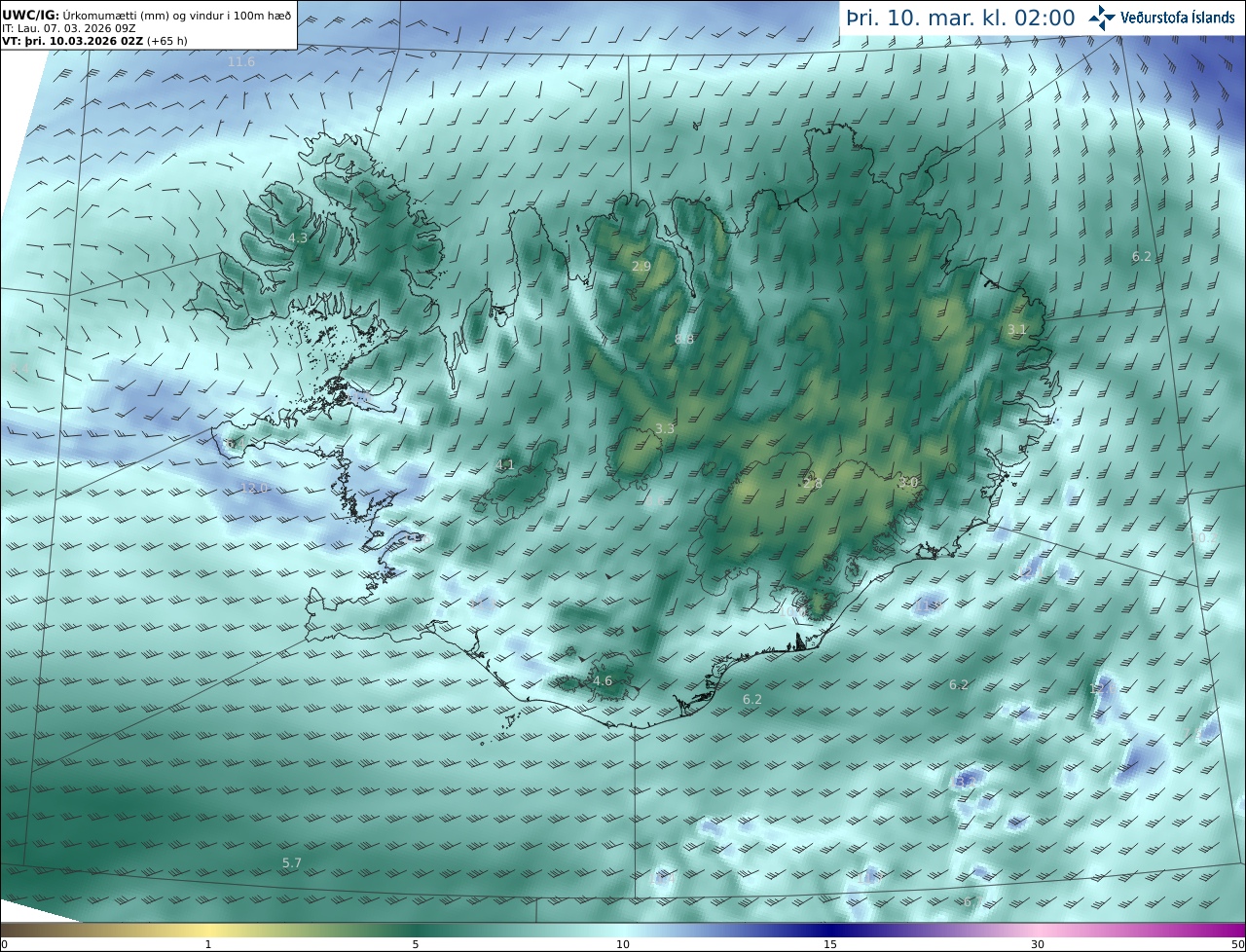Click the 11.6 value label on the map

pos(240,62)
